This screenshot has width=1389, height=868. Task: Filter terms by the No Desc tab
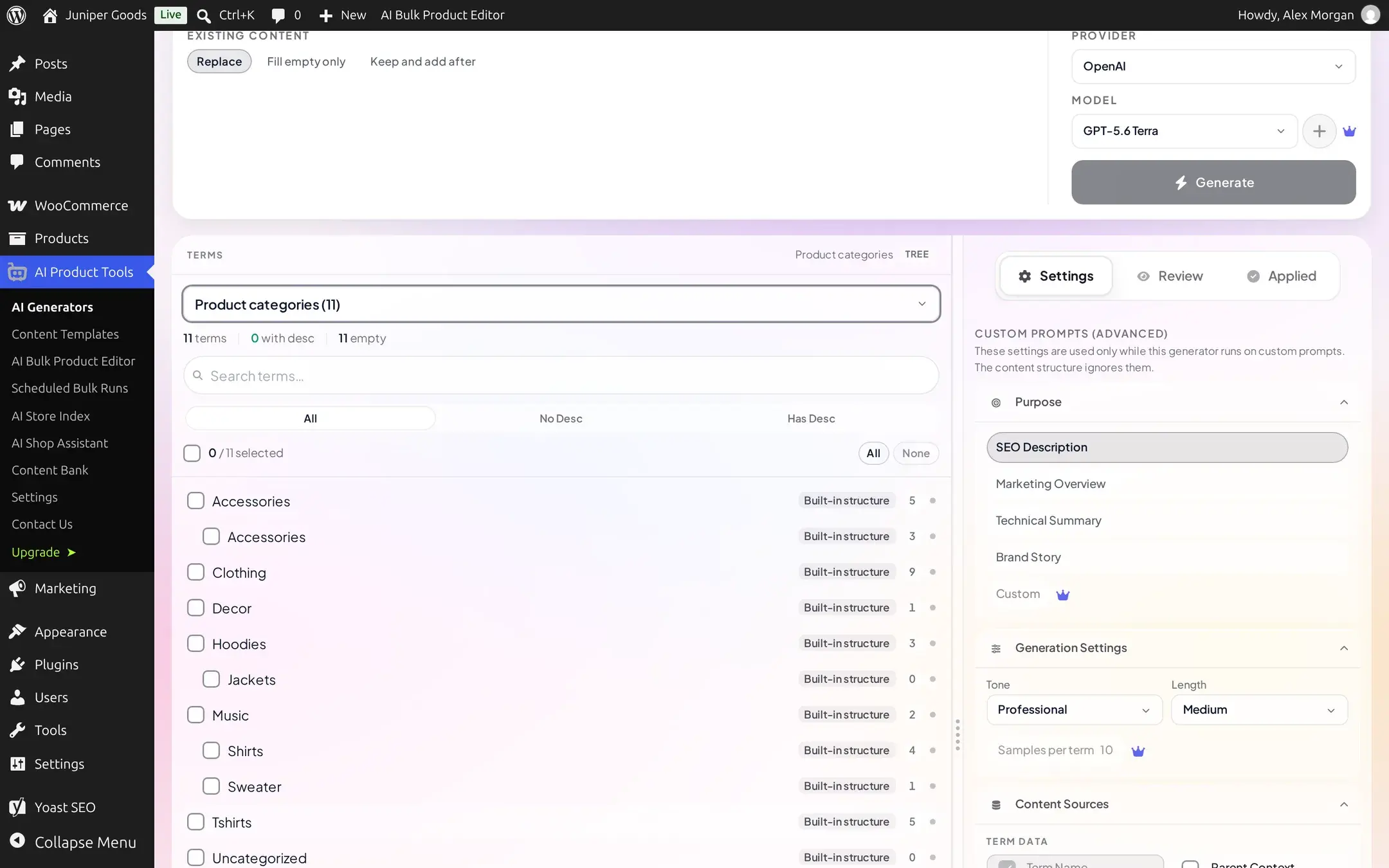pos(561,419)
